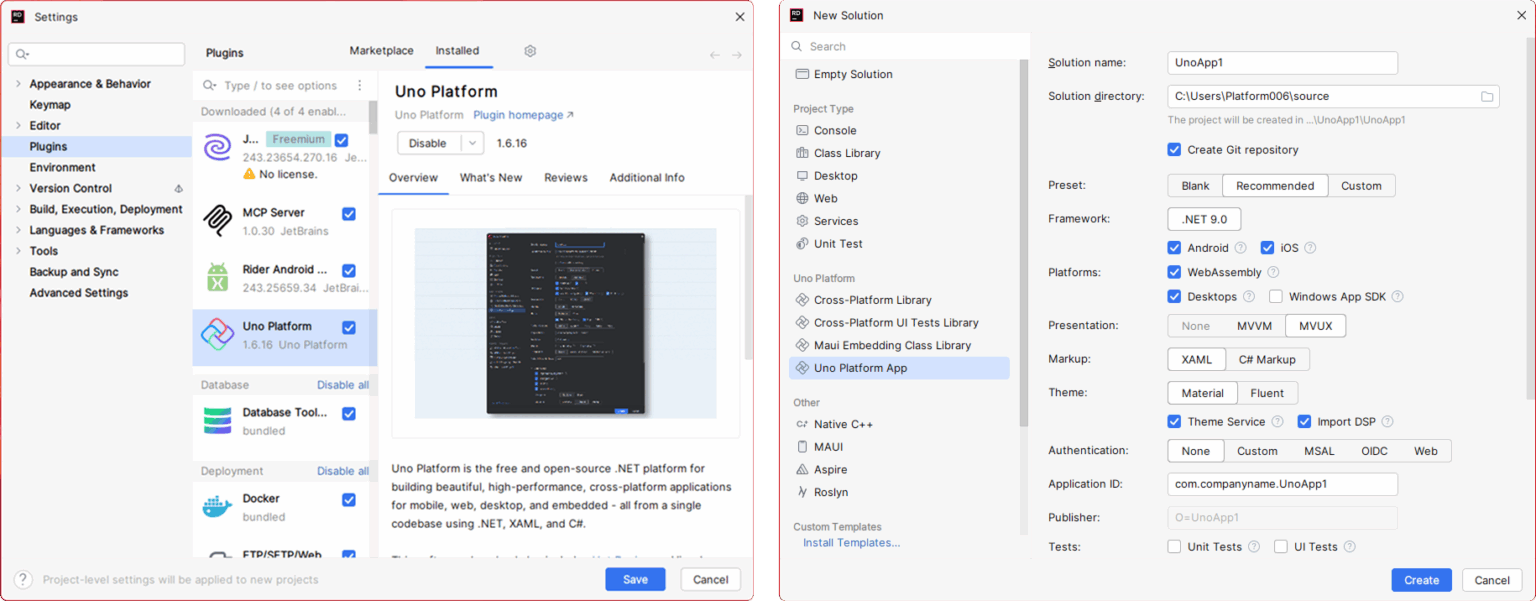Click the Docker whale plugin icon
Image resolution: width=1536 pixels, height=601 pixels.
point(217,507)
